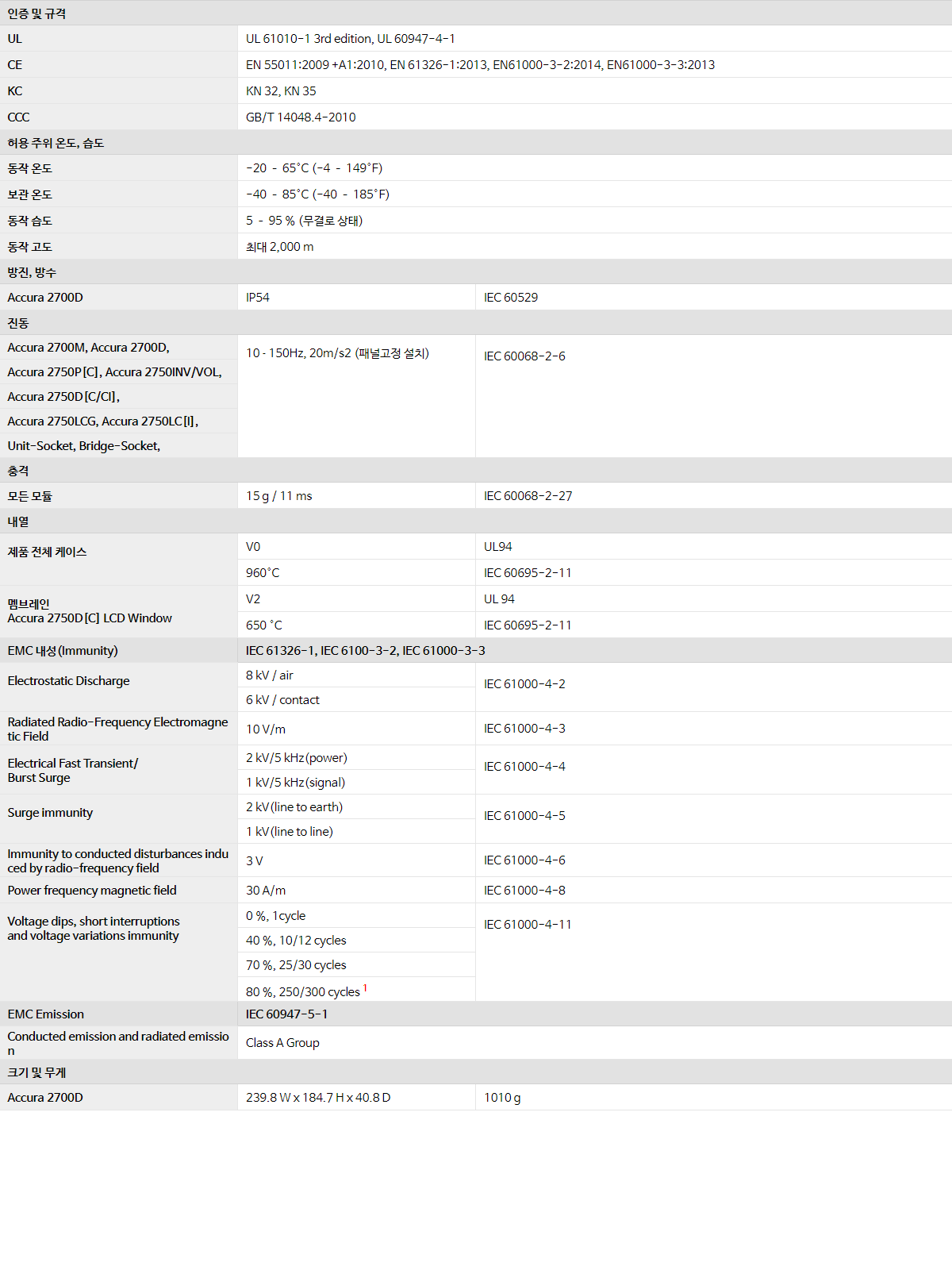Select the 동작 온도 value '-20 - 65°C'
The width and height of the screenshot is (952, 1270).
(314, 168)
